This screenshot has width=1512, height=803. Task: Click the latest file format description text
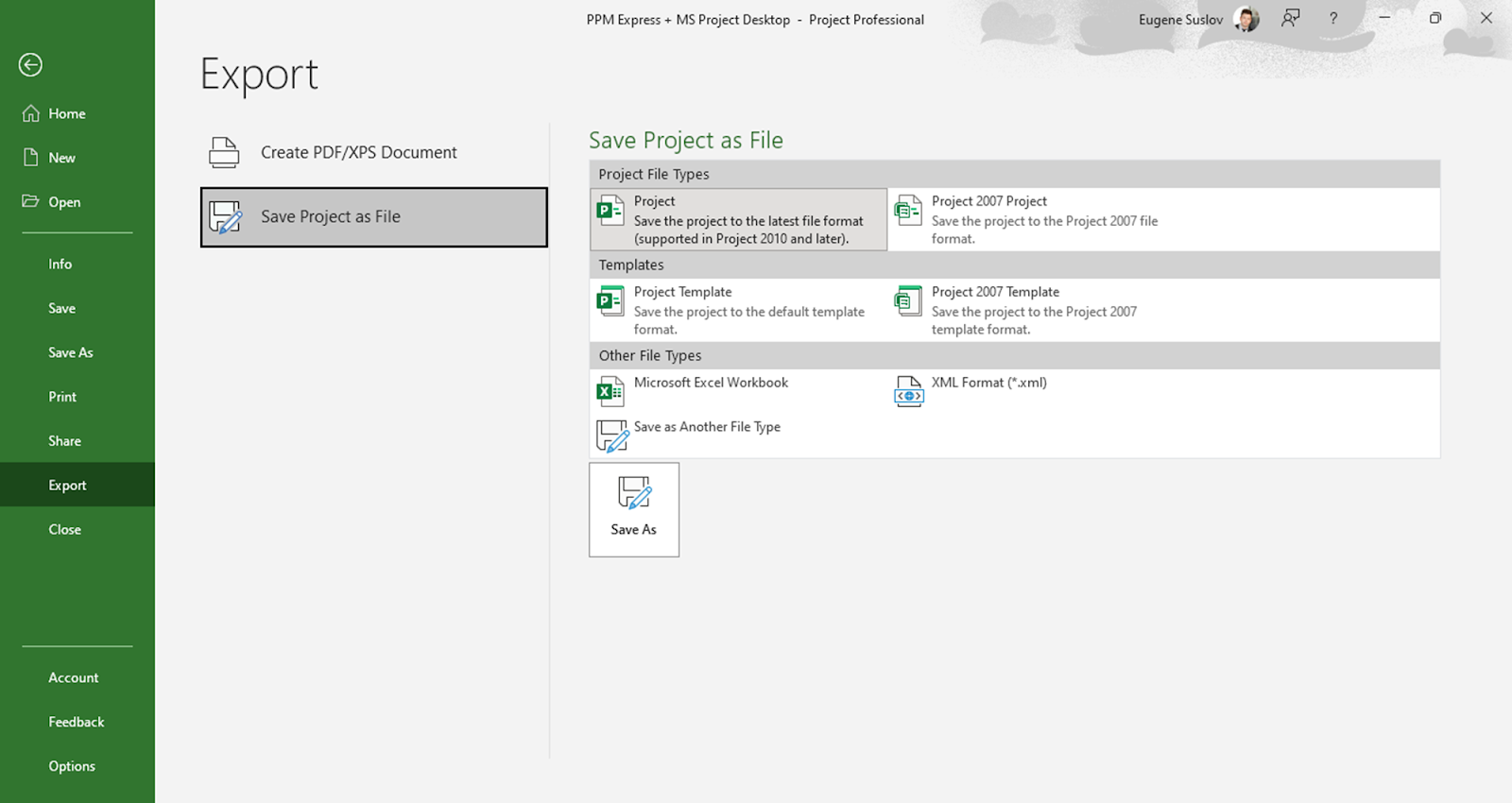coord(748,230)
